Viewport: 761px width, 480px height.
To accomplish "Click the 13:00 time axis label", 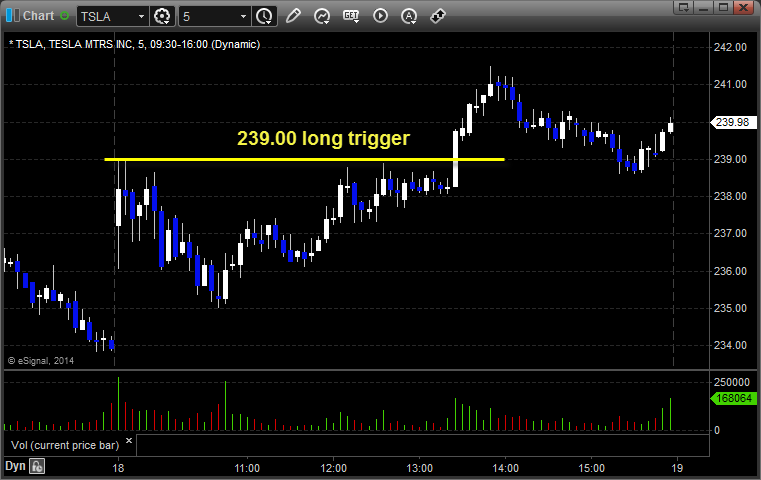I will [419, 468].
